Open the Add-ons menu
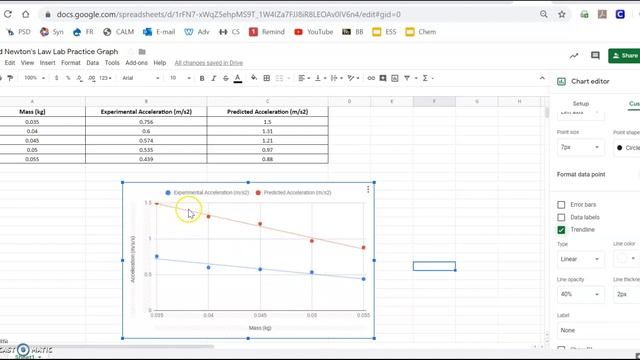640x360 pixels. pyautogui.click(x=136, y=63)
